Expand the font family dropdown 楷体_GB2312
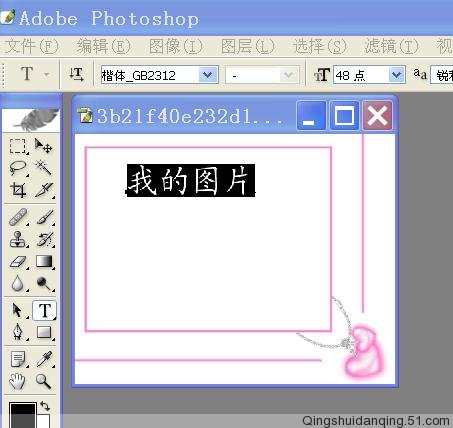The width and height of the screenshot is (453, 428). pyautogui.click(x=207, y=75)
